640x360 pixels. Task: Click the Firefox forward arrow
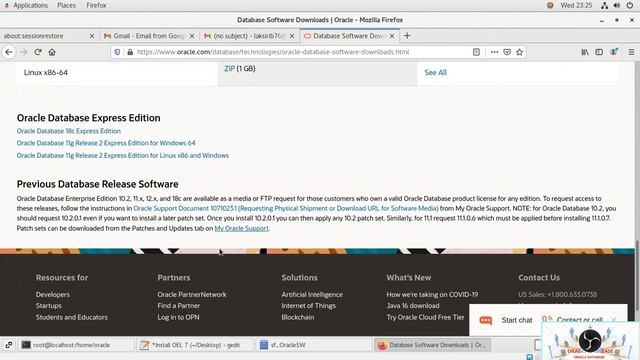[x=23, y=52]
